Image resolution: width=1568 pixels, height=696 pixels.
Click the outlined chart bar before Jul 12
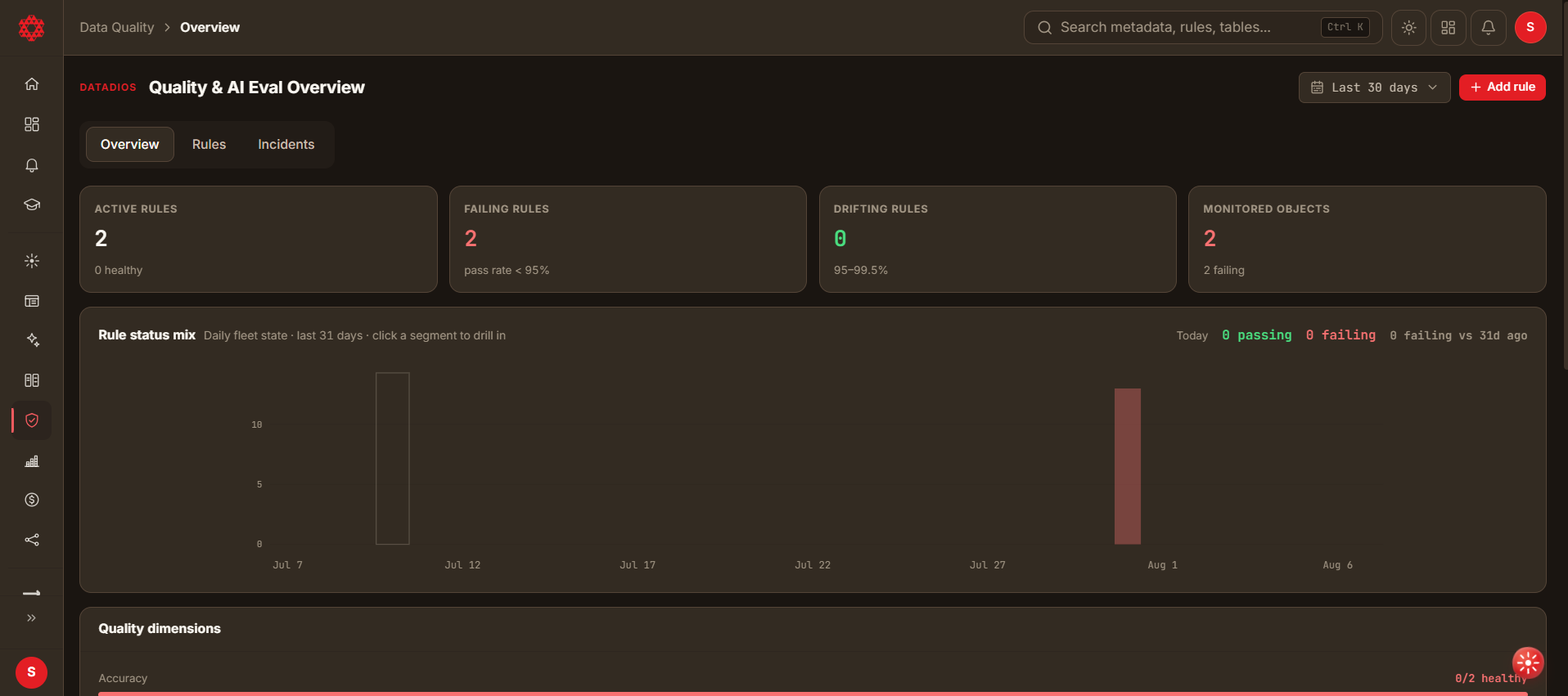point(393,459)
